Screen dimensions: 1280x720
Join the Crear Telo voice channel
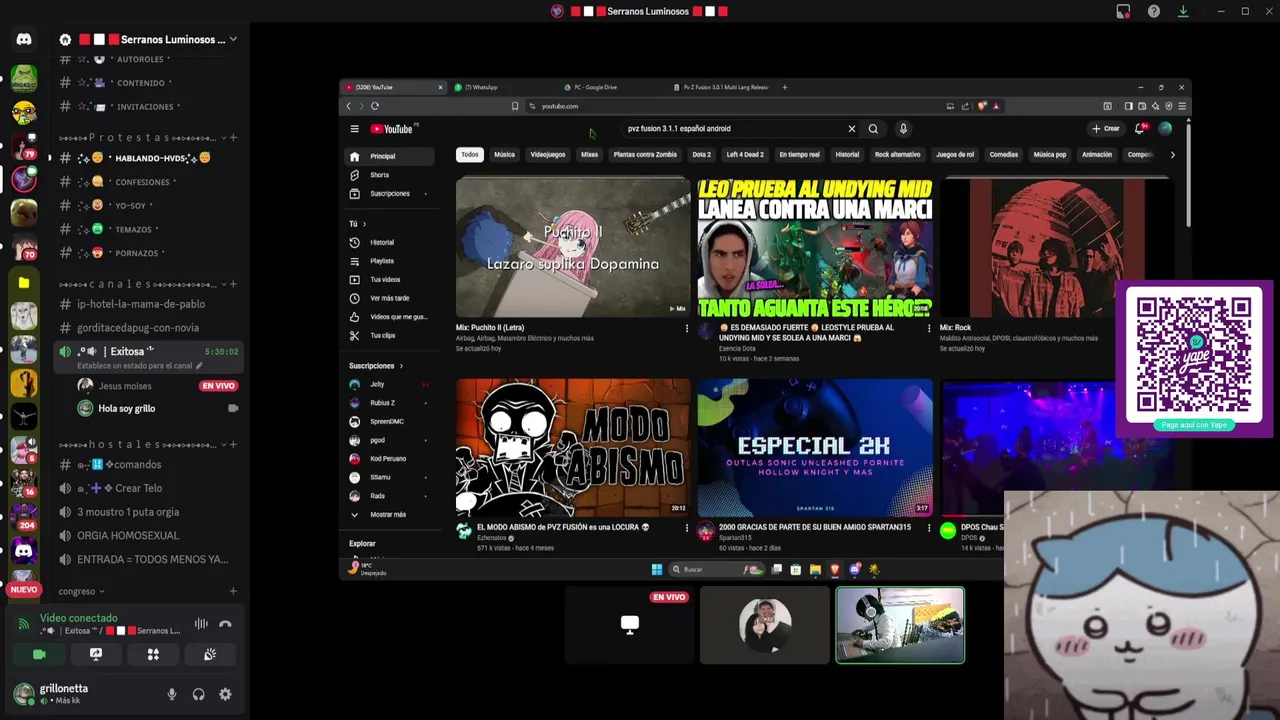coord(148,488)
